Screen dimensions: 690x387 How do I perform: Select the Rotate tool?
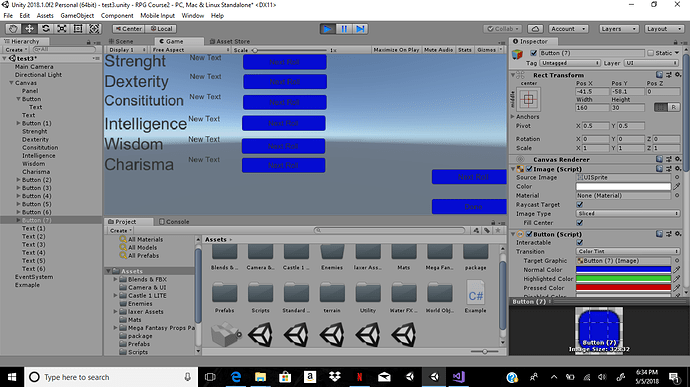click(46, 29)
